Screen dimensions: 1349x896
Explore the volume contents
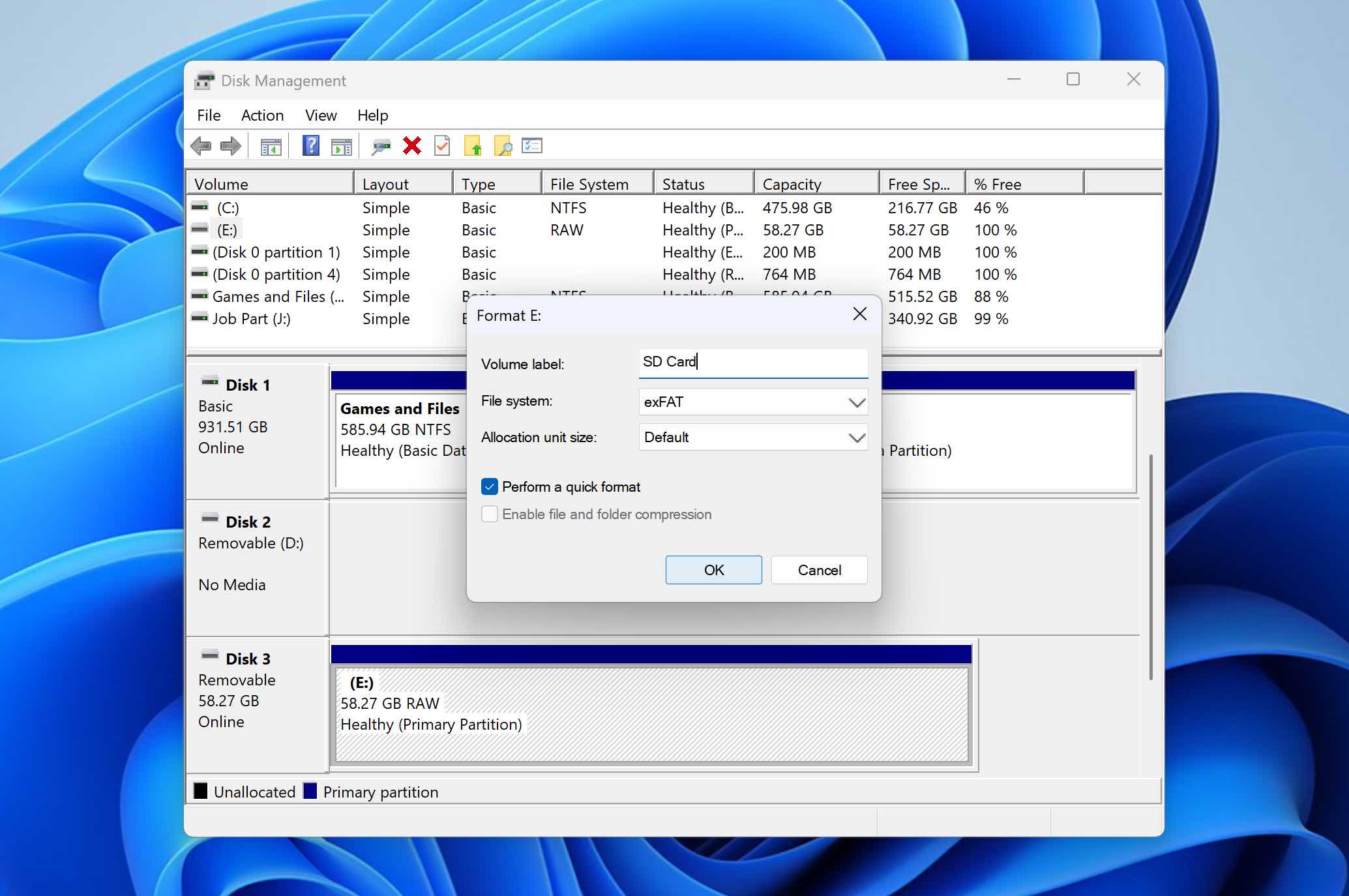[x=501, y=145]
